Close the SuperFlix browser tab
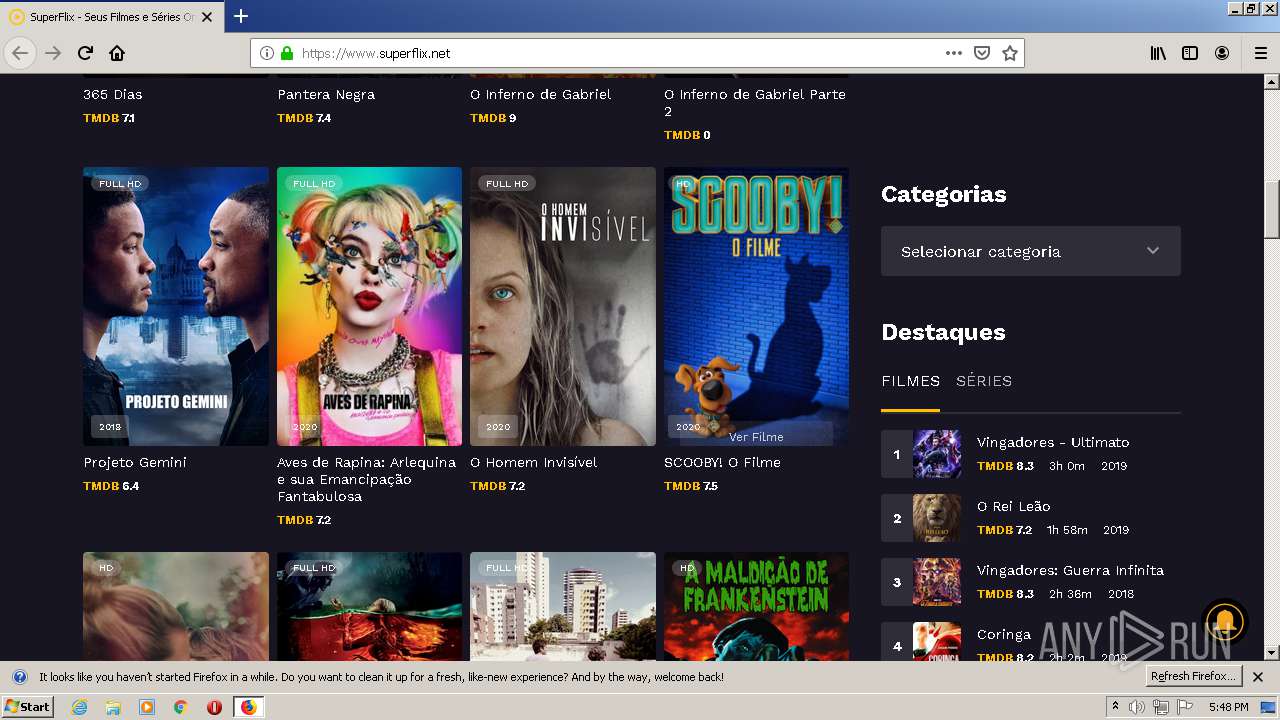This screenshot has width=1280, height=720. tap(207, 17)
